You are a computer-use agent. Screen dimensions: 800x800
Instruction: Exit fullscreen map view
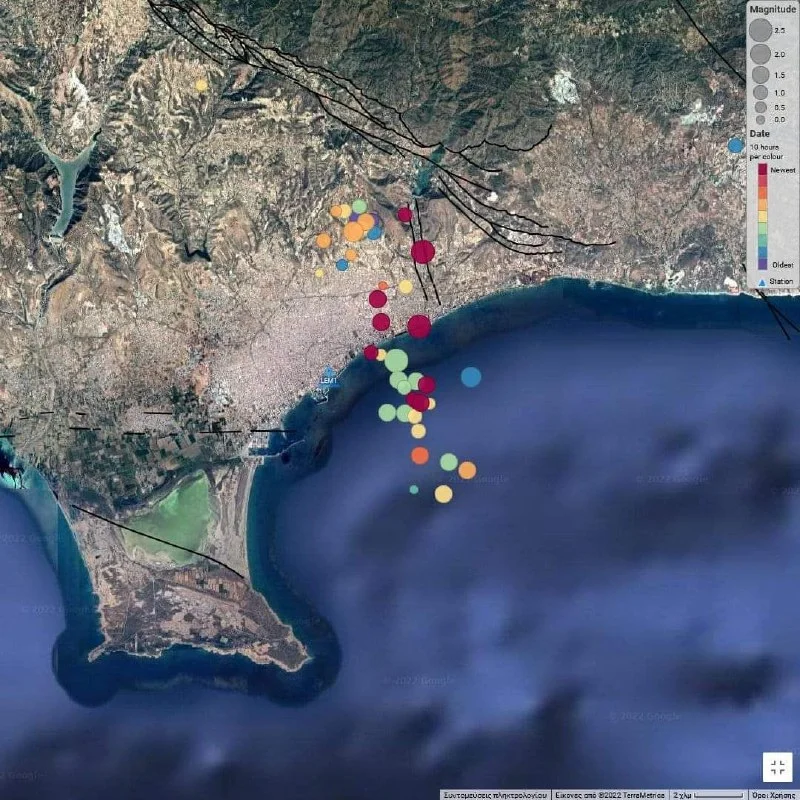tap(777, 767)
